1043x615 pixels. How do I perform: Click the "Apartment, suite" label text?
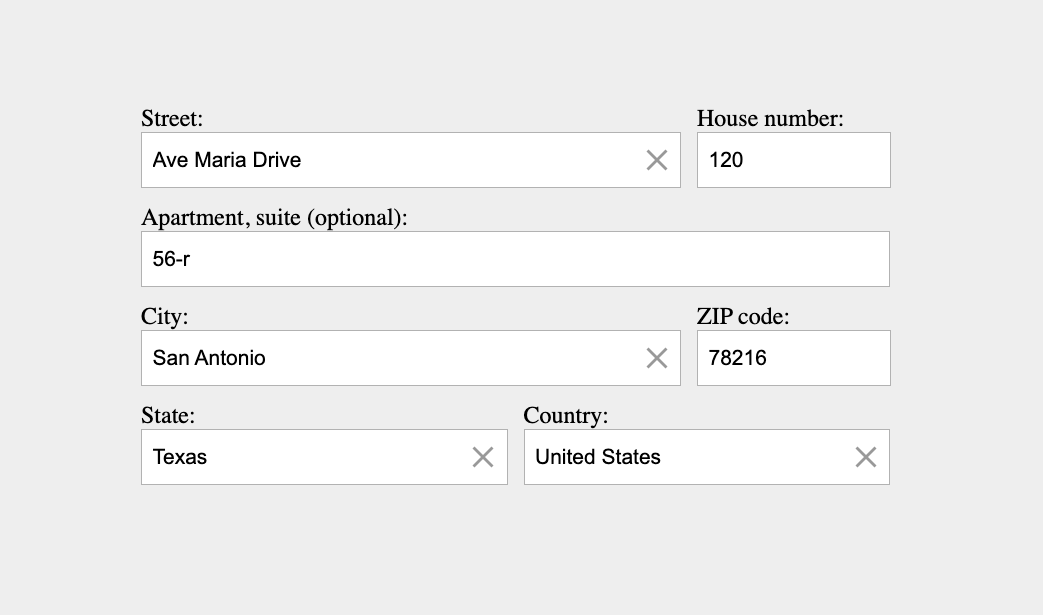pos(221,218)
